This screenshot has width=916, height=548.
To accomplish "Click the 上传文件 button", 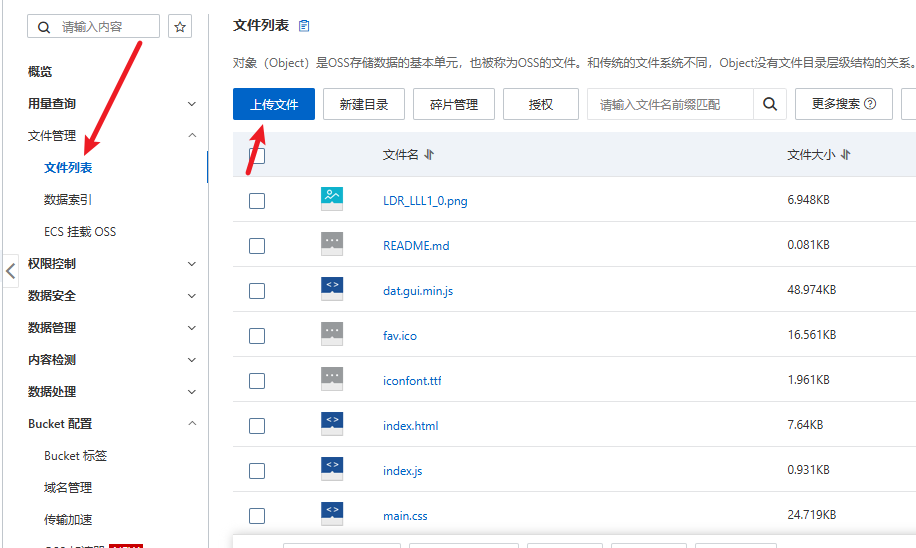I will click(x=273, y=104).
